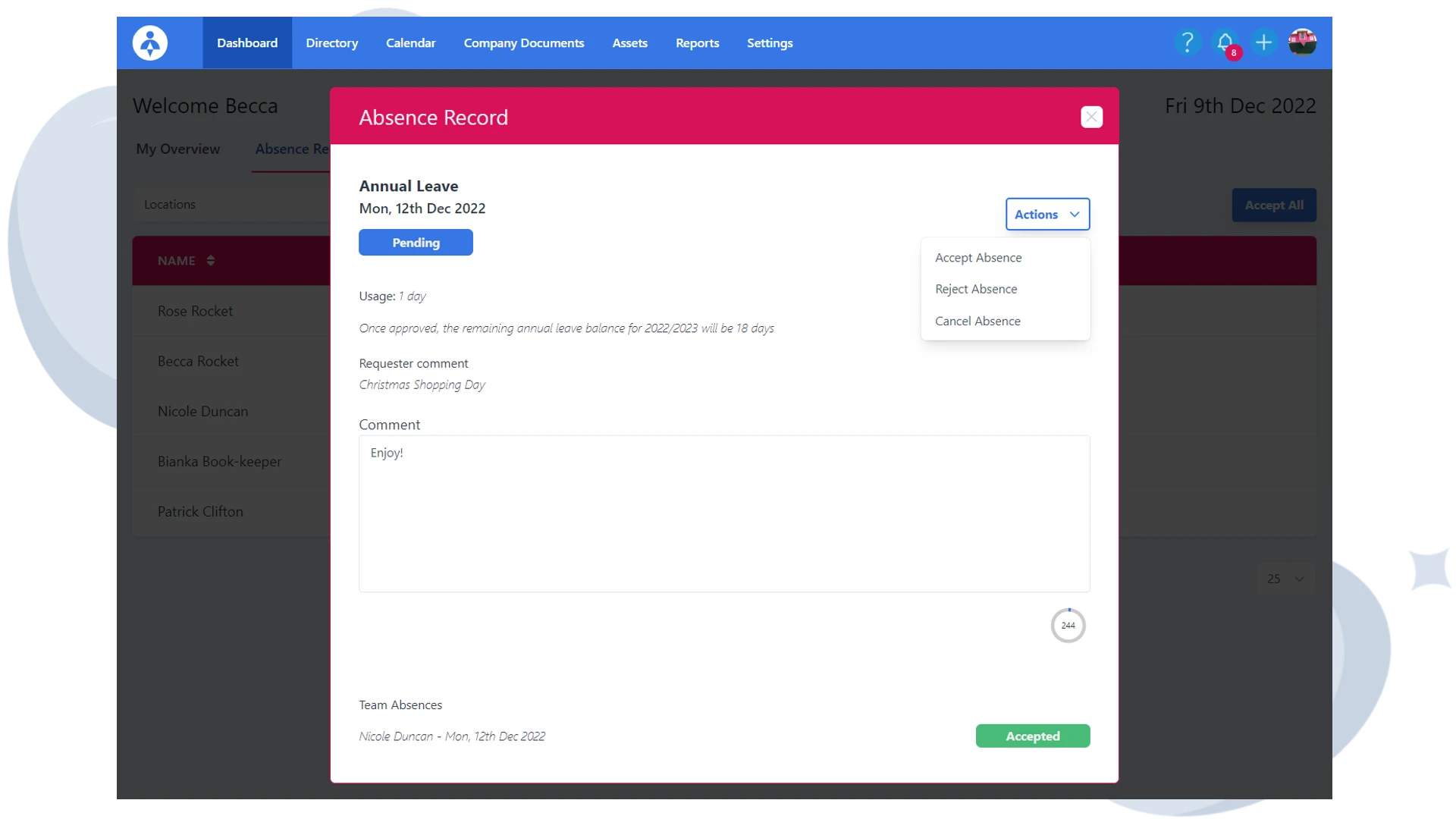Click the Pending status button
The height and width of the screenshot is (819, 1456).
pos(416,242)
